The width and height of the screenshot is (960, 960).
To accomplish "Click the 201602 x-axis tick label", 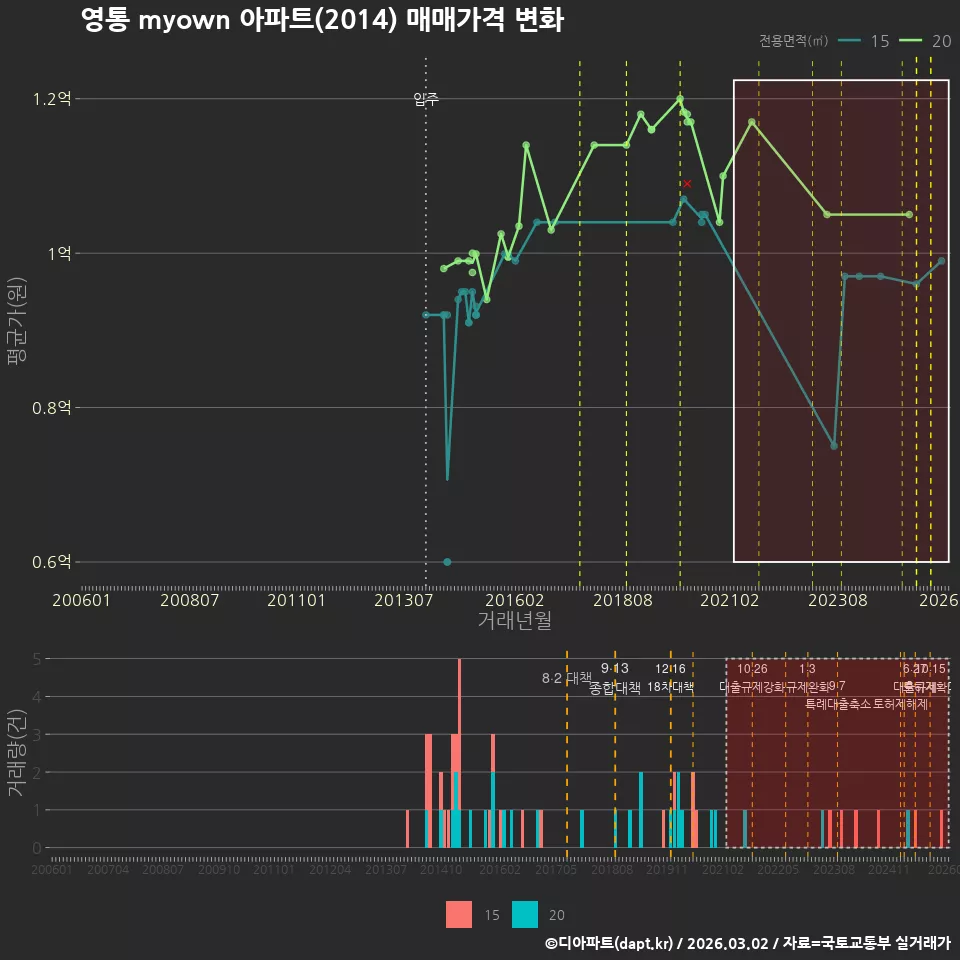I will click(x=514, y=600).
